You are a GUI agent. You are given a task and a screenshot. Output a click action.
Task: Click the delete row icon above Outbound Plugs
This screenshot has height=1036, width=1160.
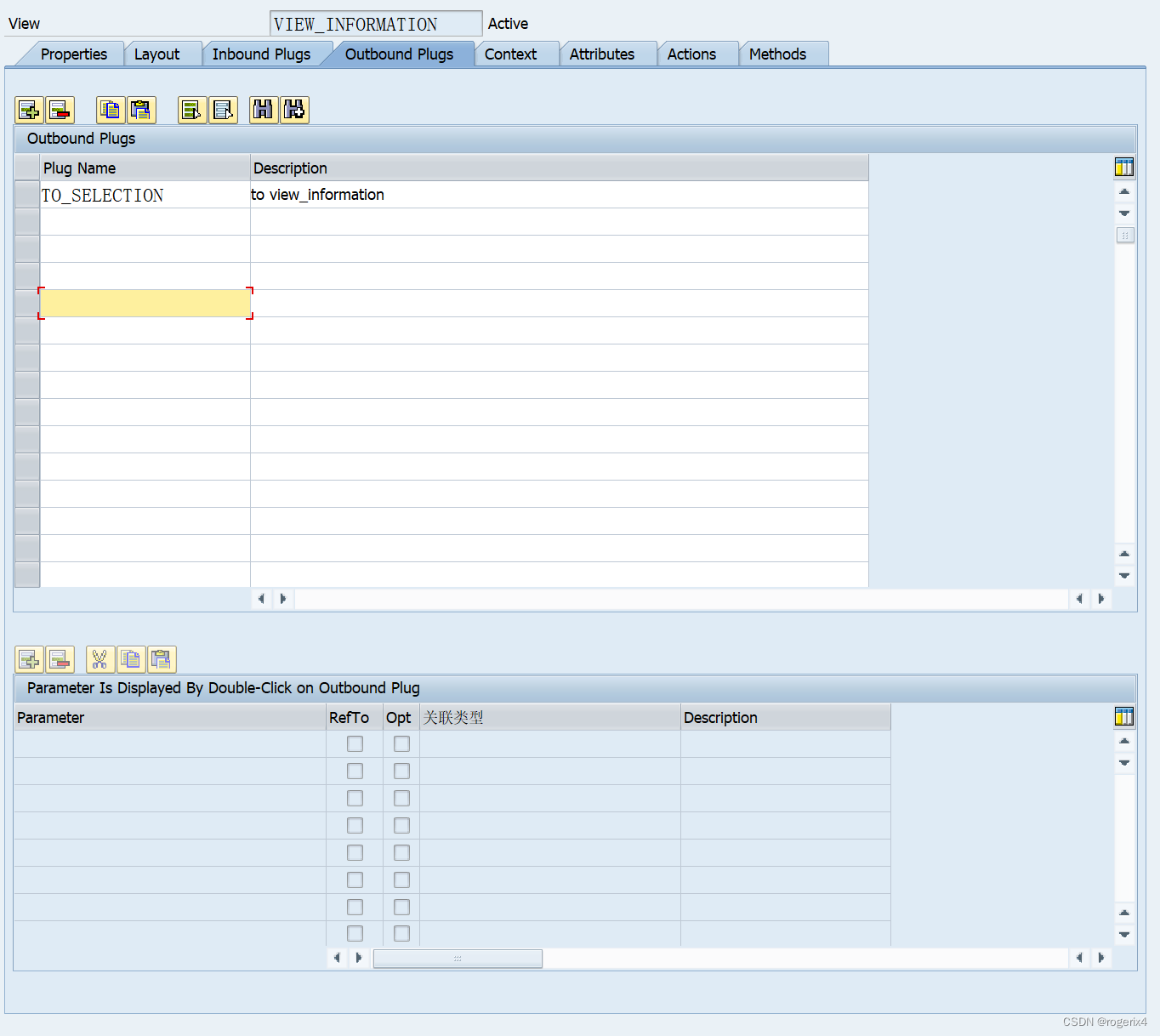pos(60,110)
